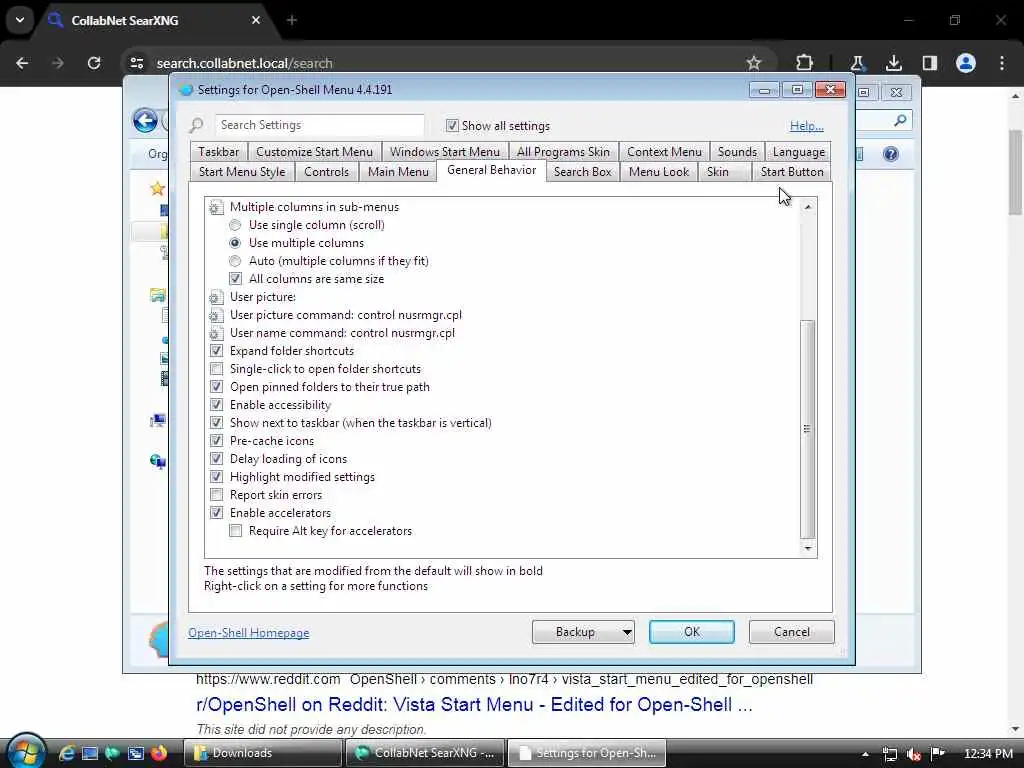Toggle Show next to taskbar checkbox
This screenshot has height=768, width=1024.
pyautogui.click(x=217, y=423)
